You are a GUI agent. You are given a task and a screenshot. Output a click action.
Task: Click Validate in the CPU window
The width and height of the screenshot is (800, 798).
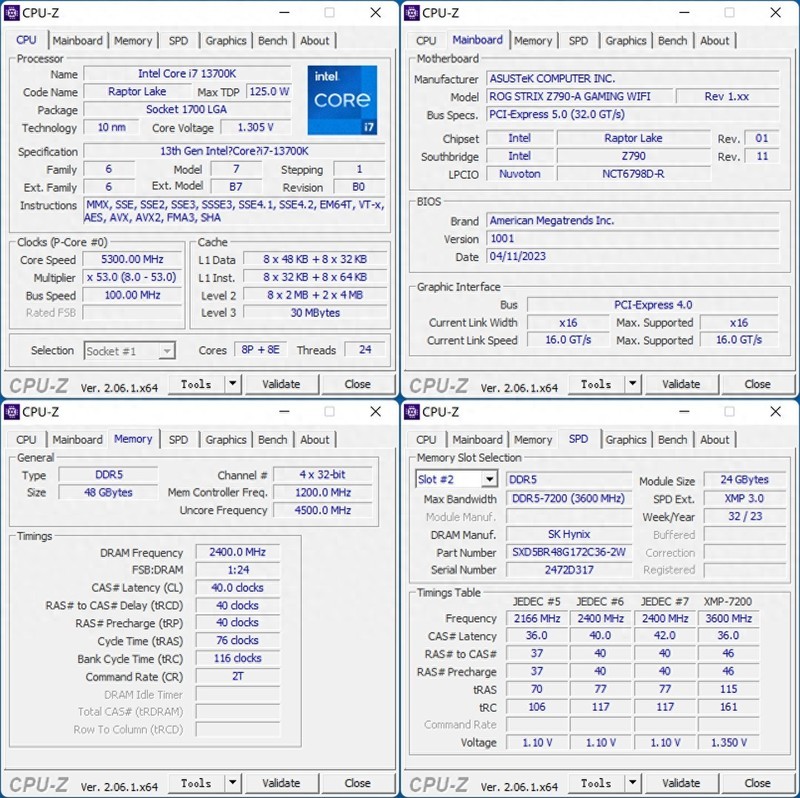coord(283,383)
